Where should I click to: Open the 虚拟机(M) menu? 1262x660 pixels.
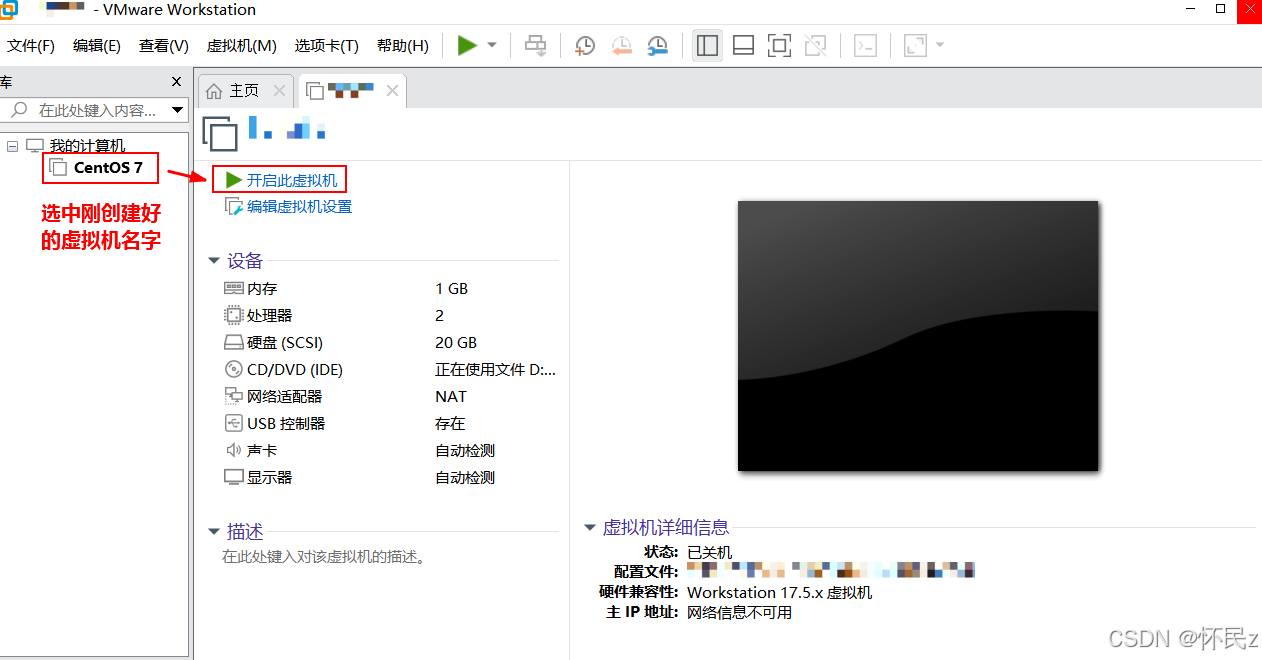pos(241,46)
